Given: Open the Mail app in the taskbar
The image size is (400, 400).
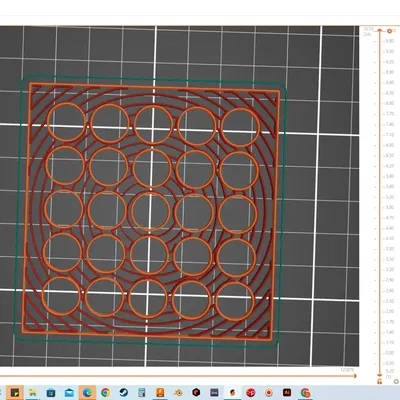Looking at the screenshot, I should click(x=69, y=392).
